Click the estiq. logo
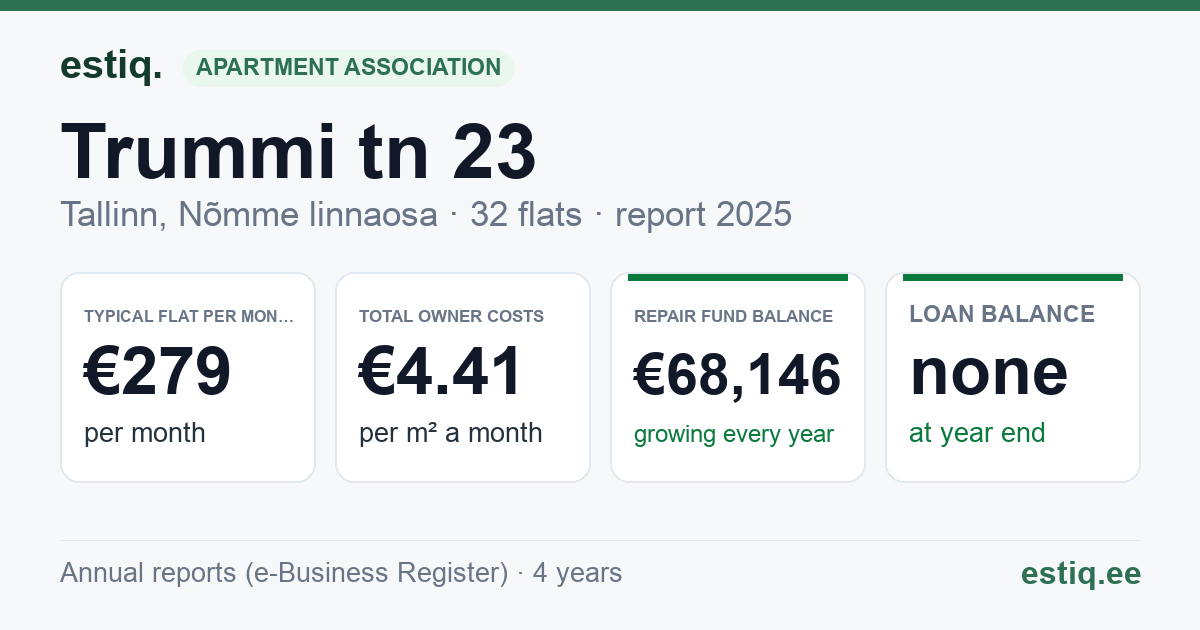This screenshot has height=630, width=1200. [111, 67]
